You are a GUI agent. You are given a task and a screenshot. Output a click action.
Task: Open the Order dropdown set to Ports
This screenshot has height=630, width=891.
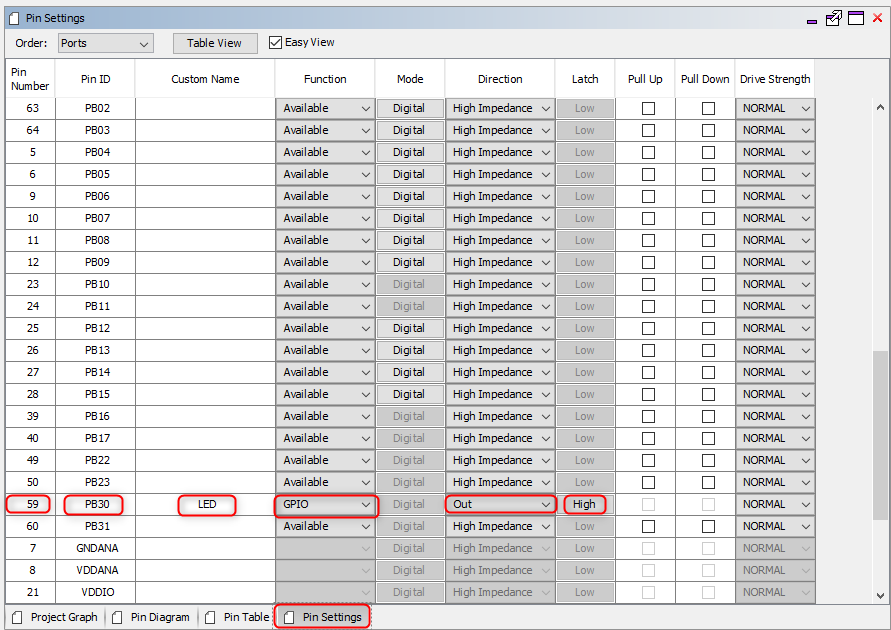[x=105, y=43]
